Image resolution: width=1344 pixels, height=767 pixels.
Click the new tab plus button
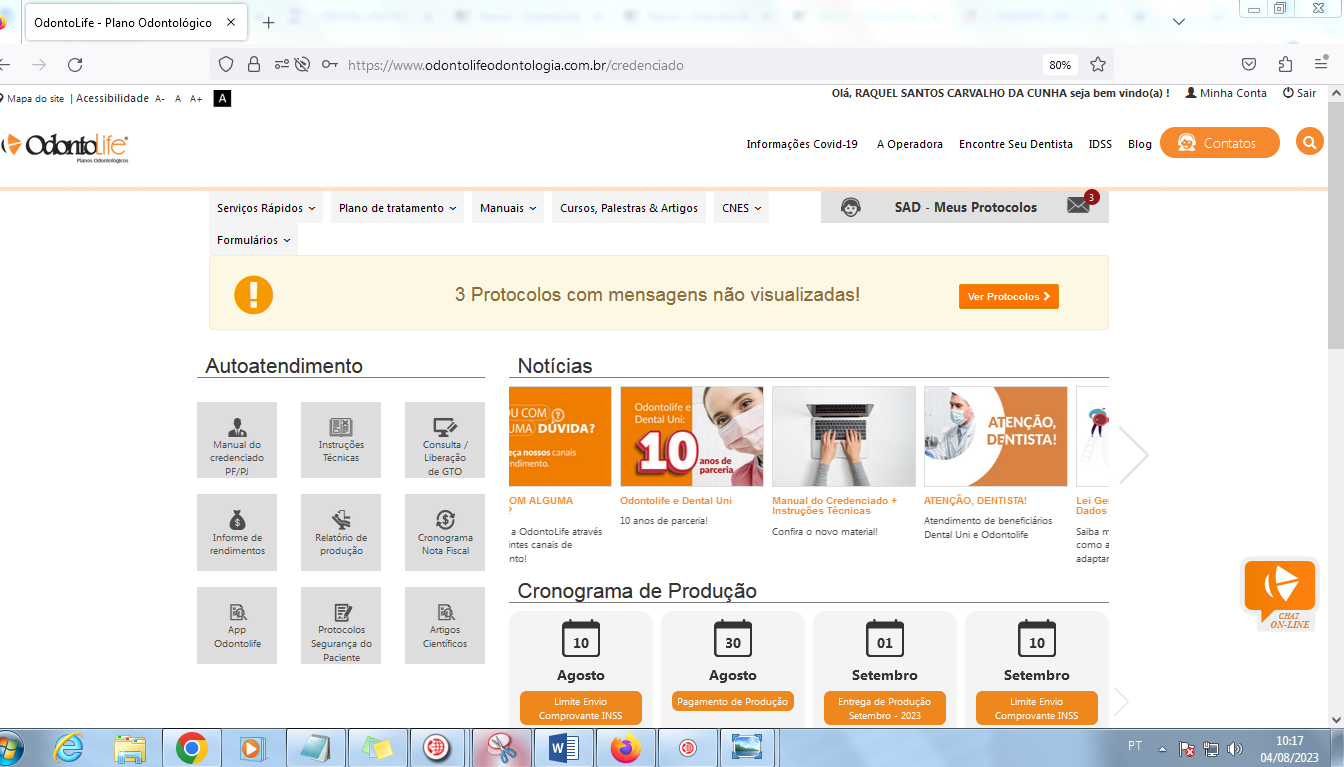pos(268,22)
